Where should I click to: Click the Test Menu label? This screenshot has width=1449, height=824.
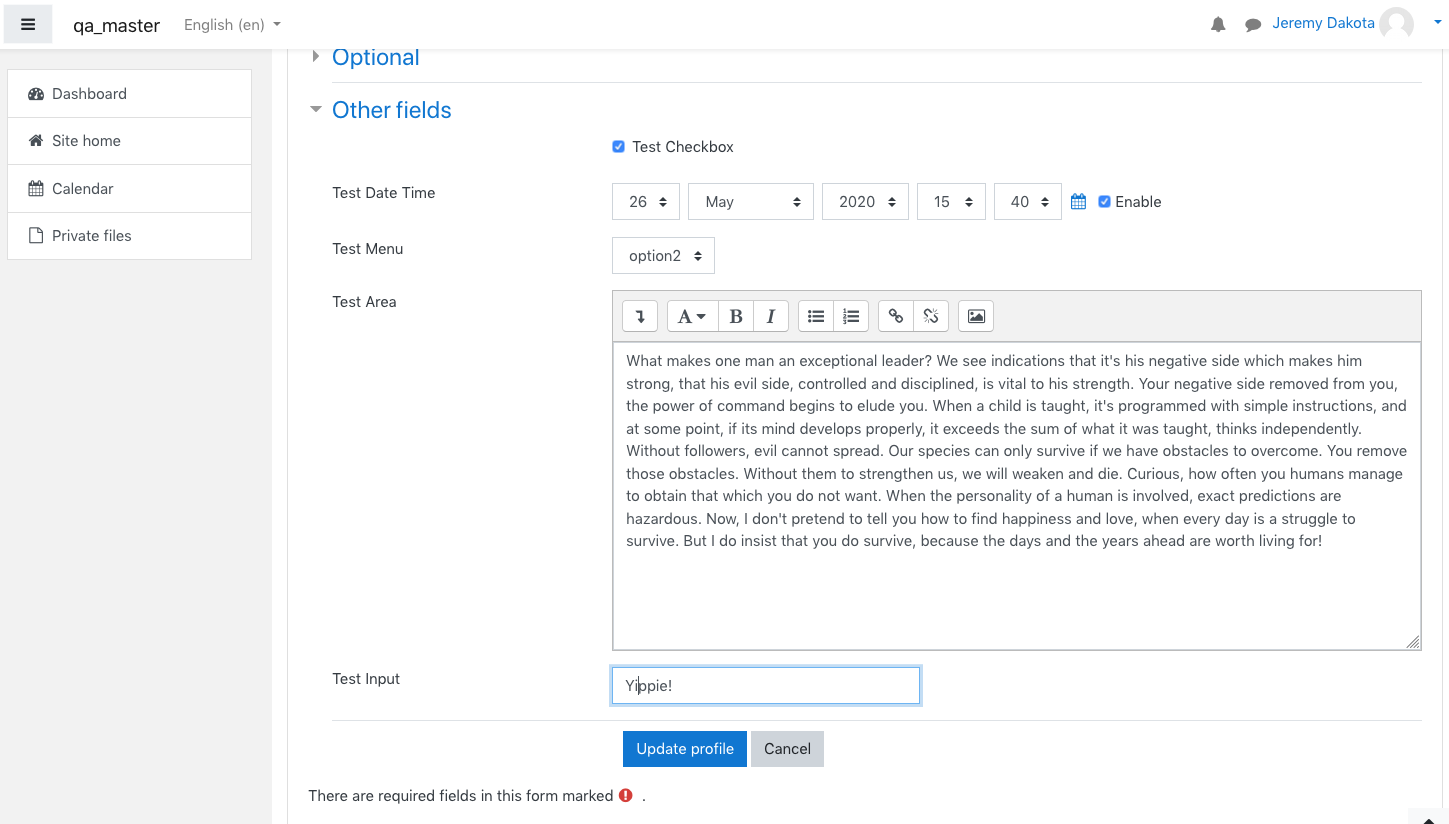(368, 249)
